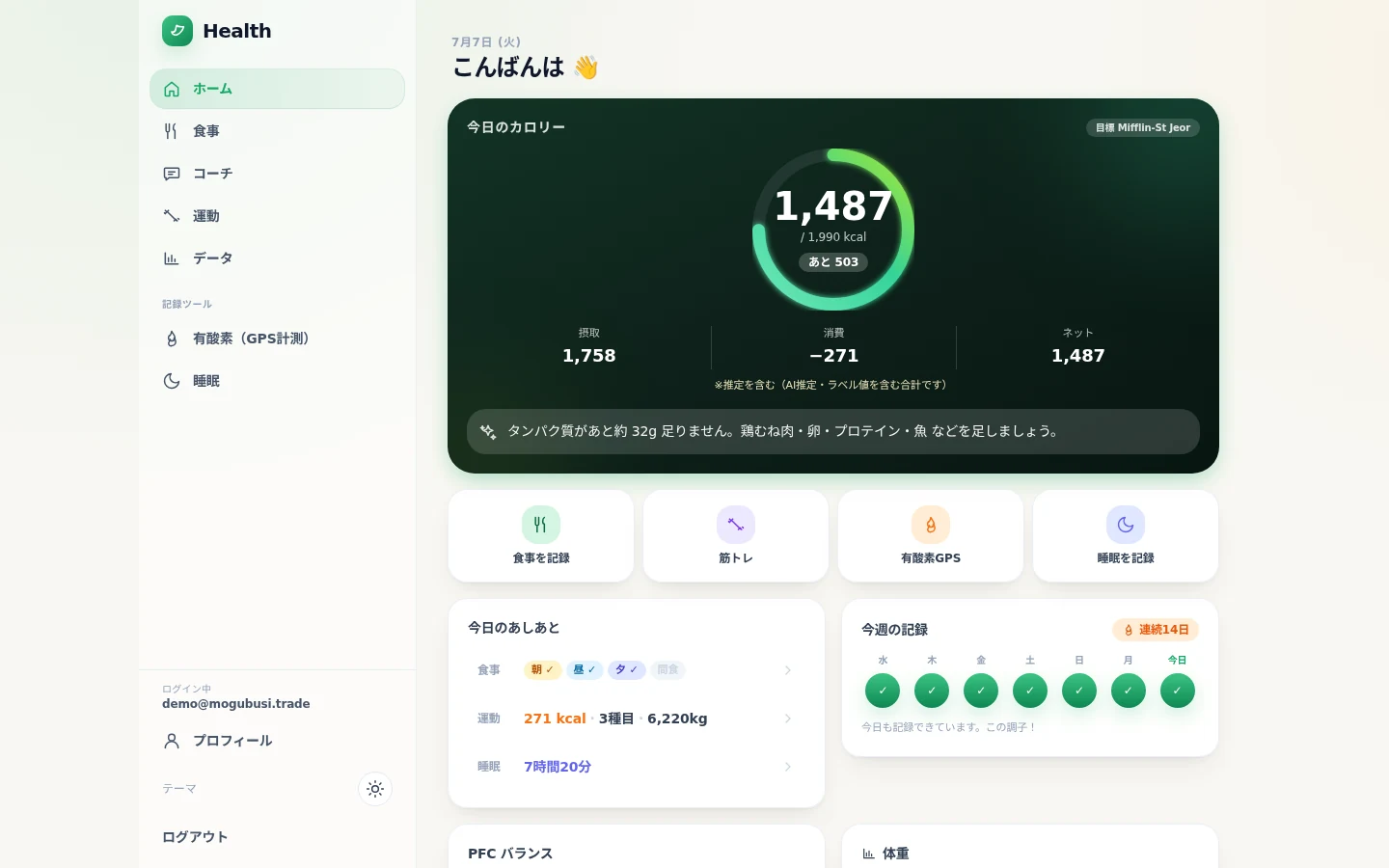This screenshot has width=1389, height=868.
Task: Expand the 運動 row chevron
Action: click(x=788, y=719)
